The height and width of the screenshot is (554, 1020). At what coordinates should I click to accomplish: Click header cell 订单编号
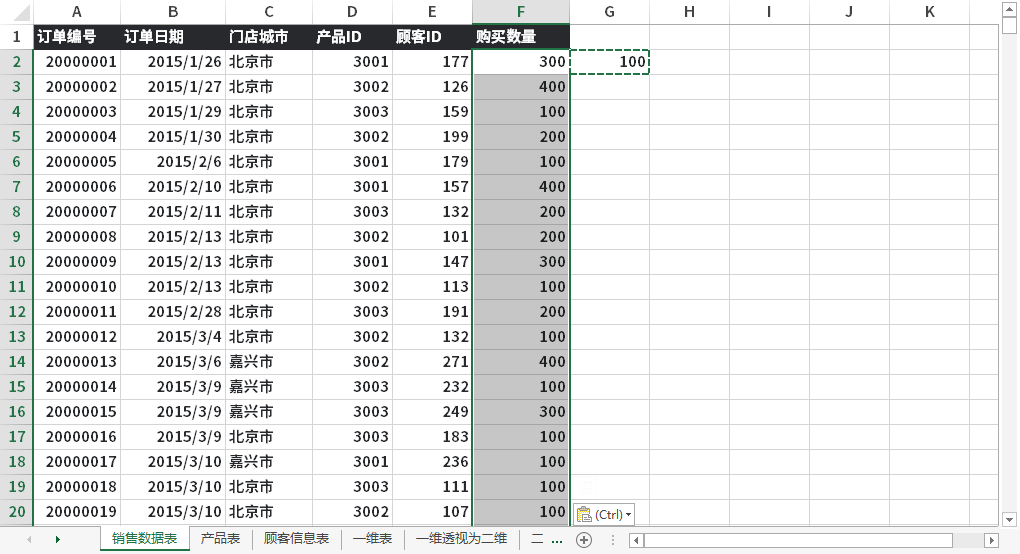[77, 37]
